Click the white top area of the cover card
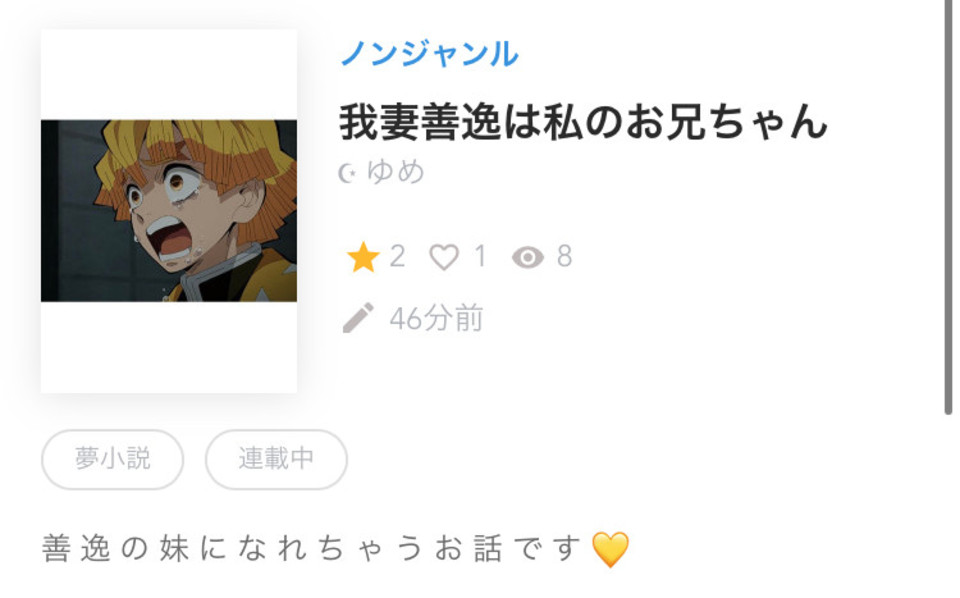Viewport: 960px width, 598px height. (x=169, y=75)
